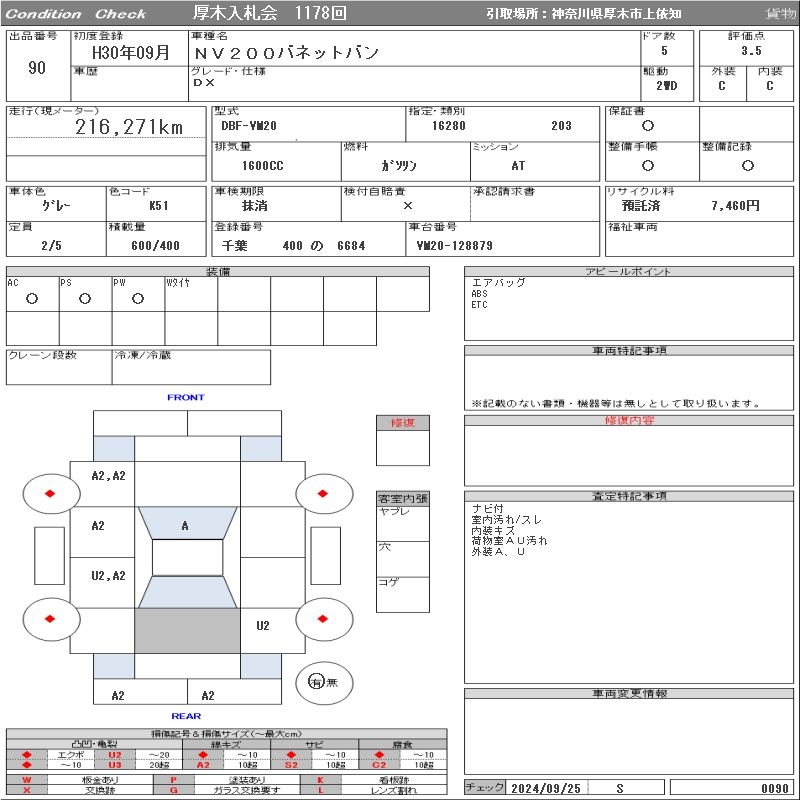Click the 外装 grade C
Image resolution: width=800 pixels, height=800 pixels.
[x=721, y=86]
